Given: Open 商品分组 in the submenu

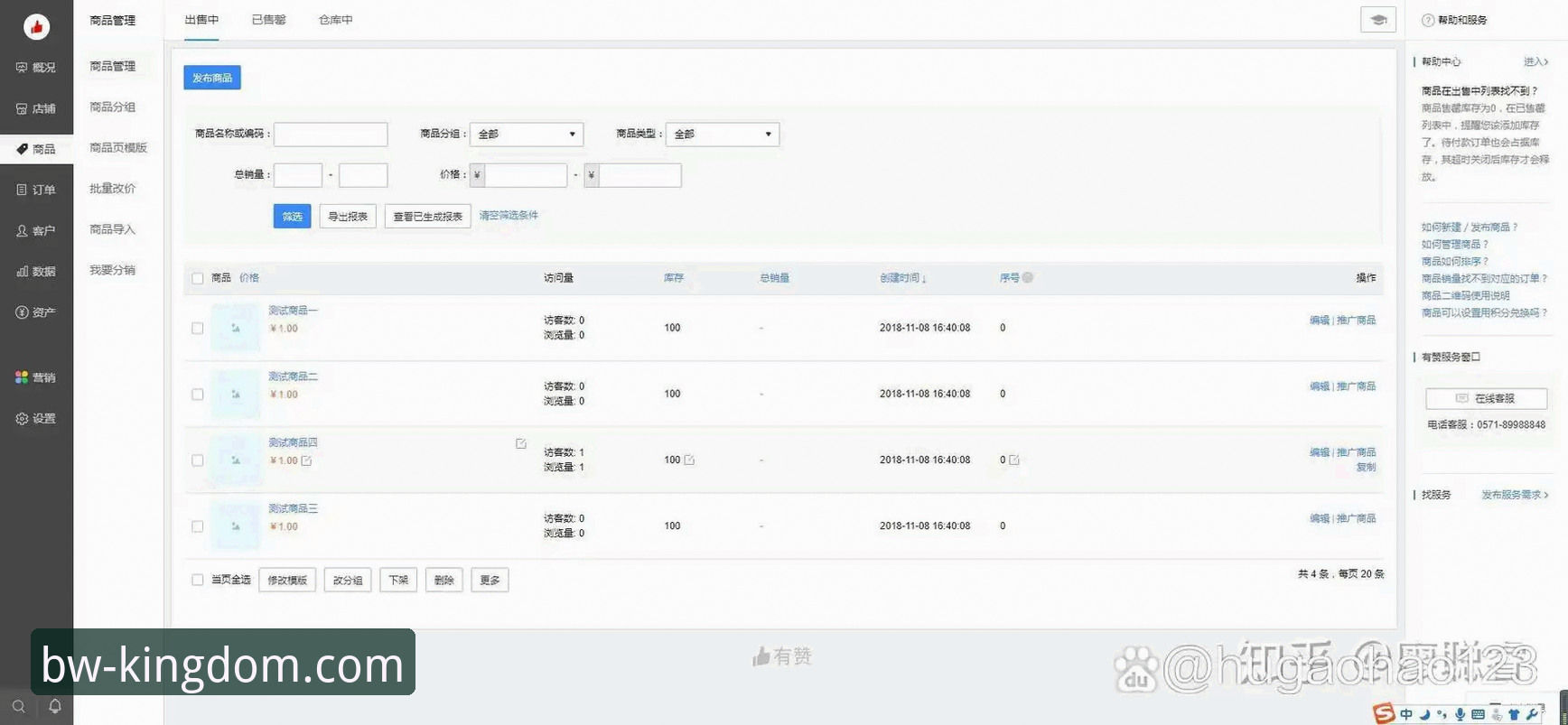Looking at the screenshot, I should click(113, 107).
